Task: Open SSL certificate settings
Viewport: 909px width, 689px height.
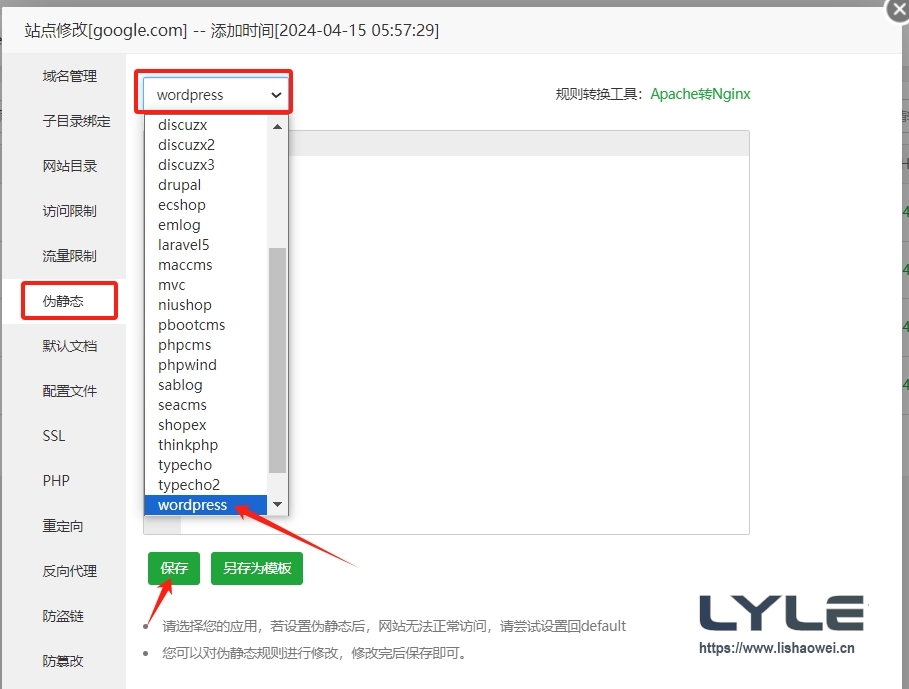Action: coord(56,435)
